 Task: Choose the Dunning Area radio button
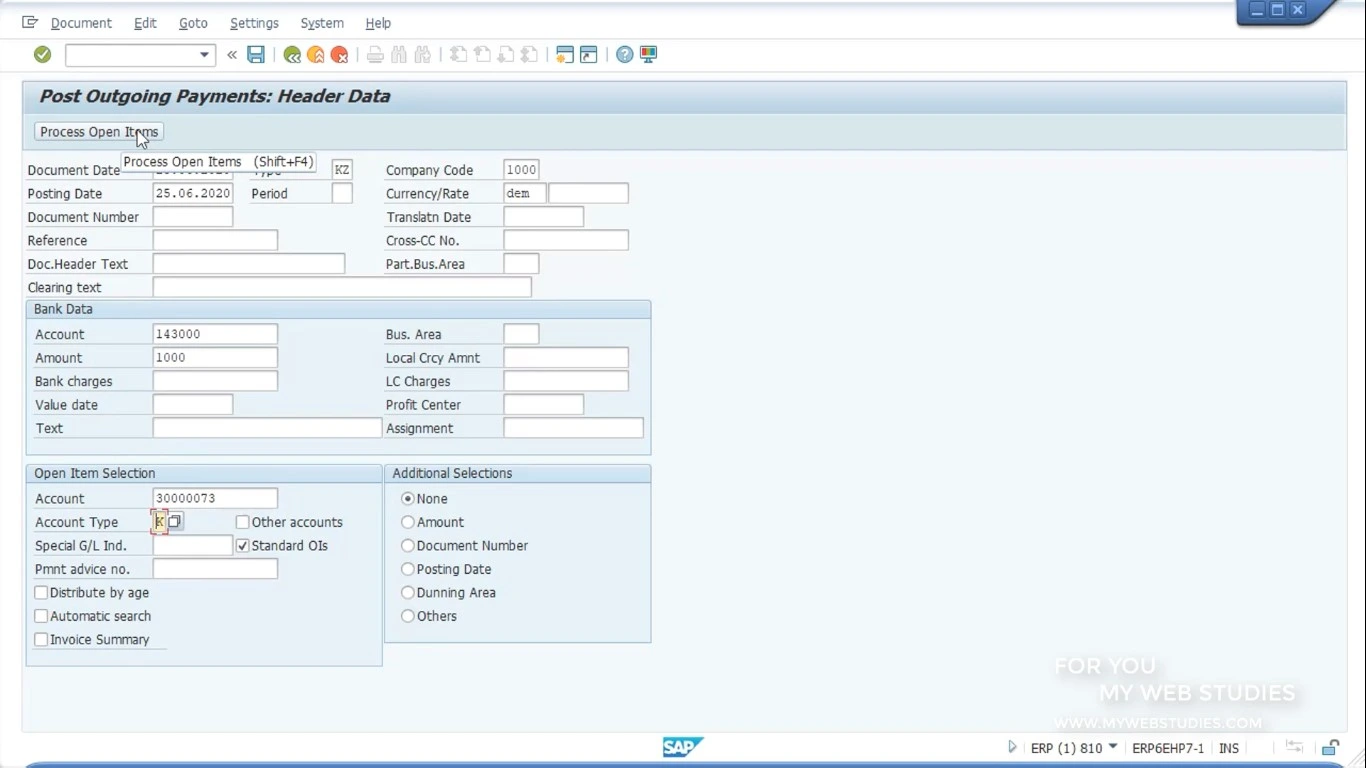[408, 593]
